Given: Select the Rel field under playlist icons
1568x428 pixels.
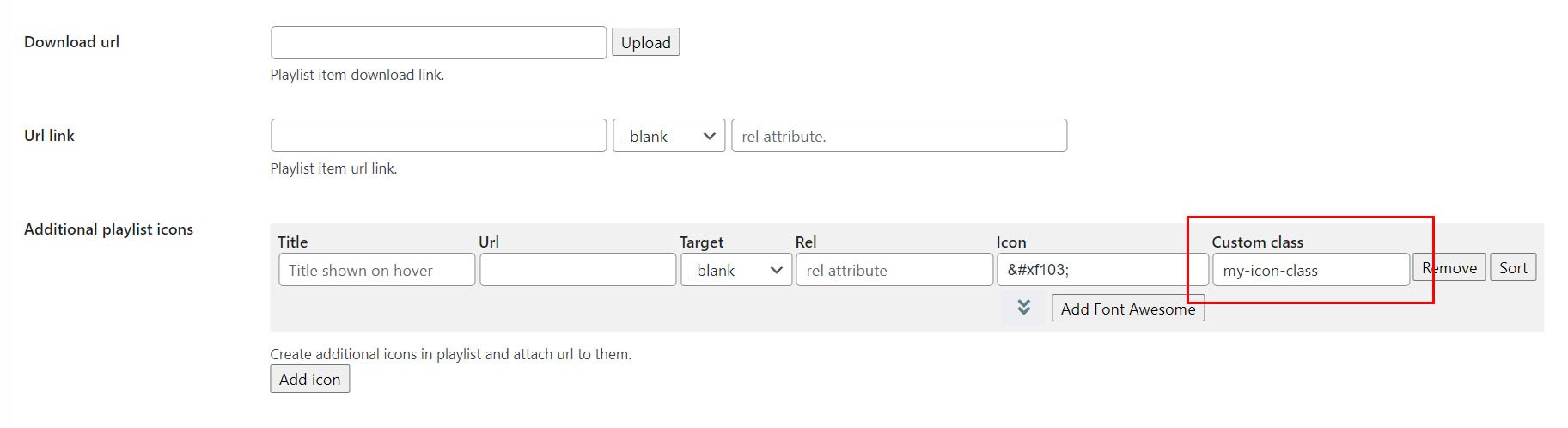Looking at the screenshot, I should 894,270.
